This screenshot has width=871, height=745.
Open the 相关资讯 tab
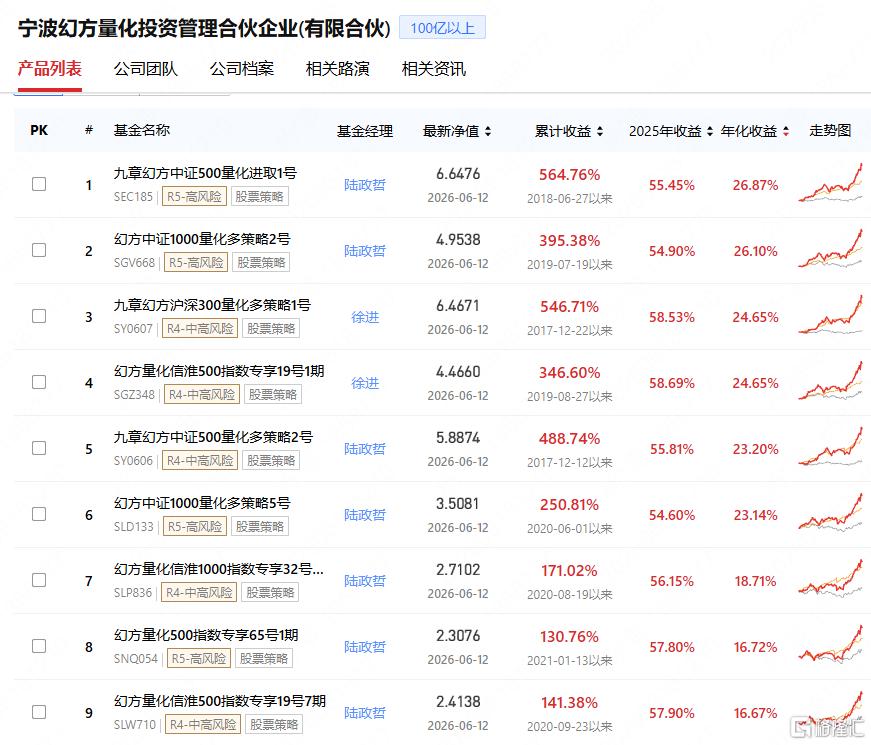tap(434, 69)
